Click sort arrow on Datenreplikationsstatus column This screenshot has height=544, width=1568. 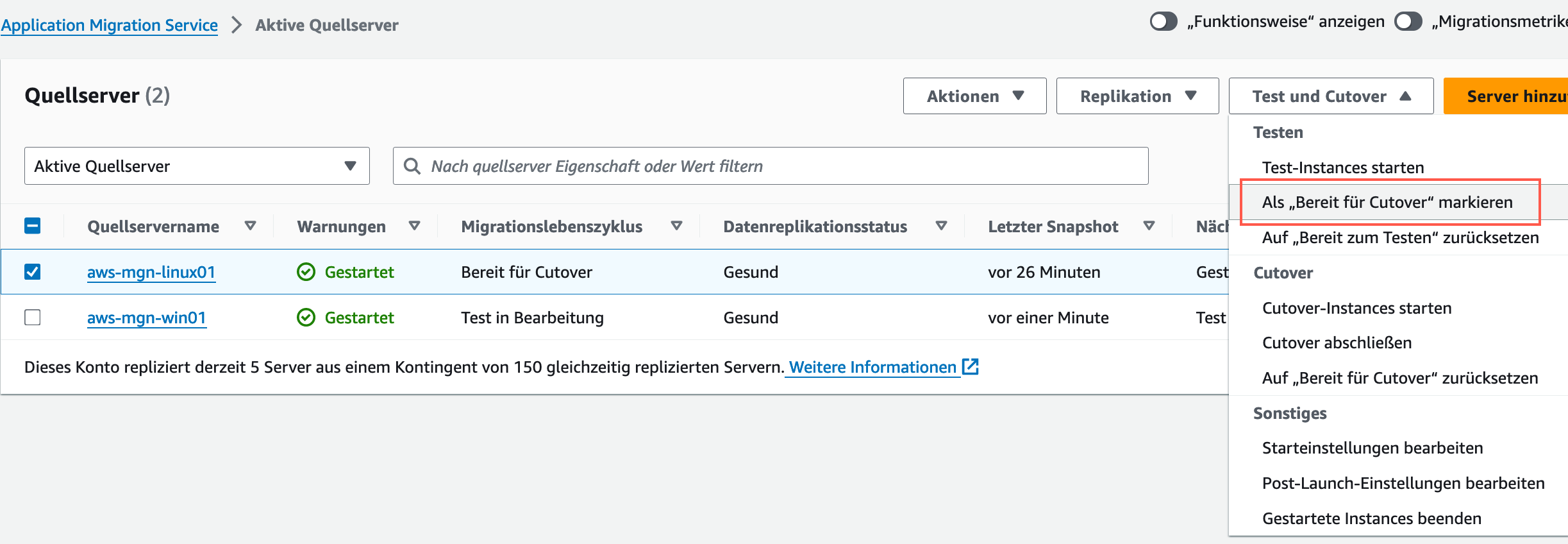click(941, 226)
